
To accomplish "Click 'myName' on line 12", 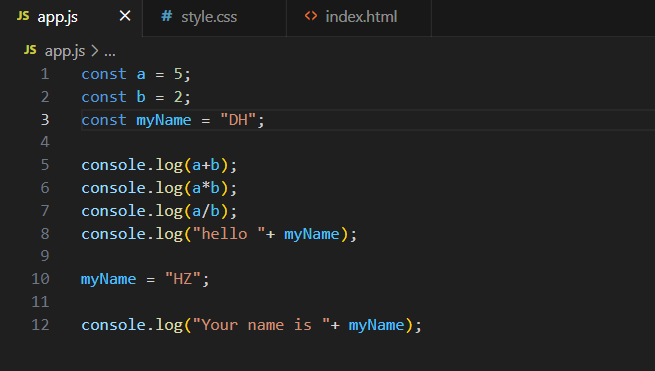I will 376,325.
